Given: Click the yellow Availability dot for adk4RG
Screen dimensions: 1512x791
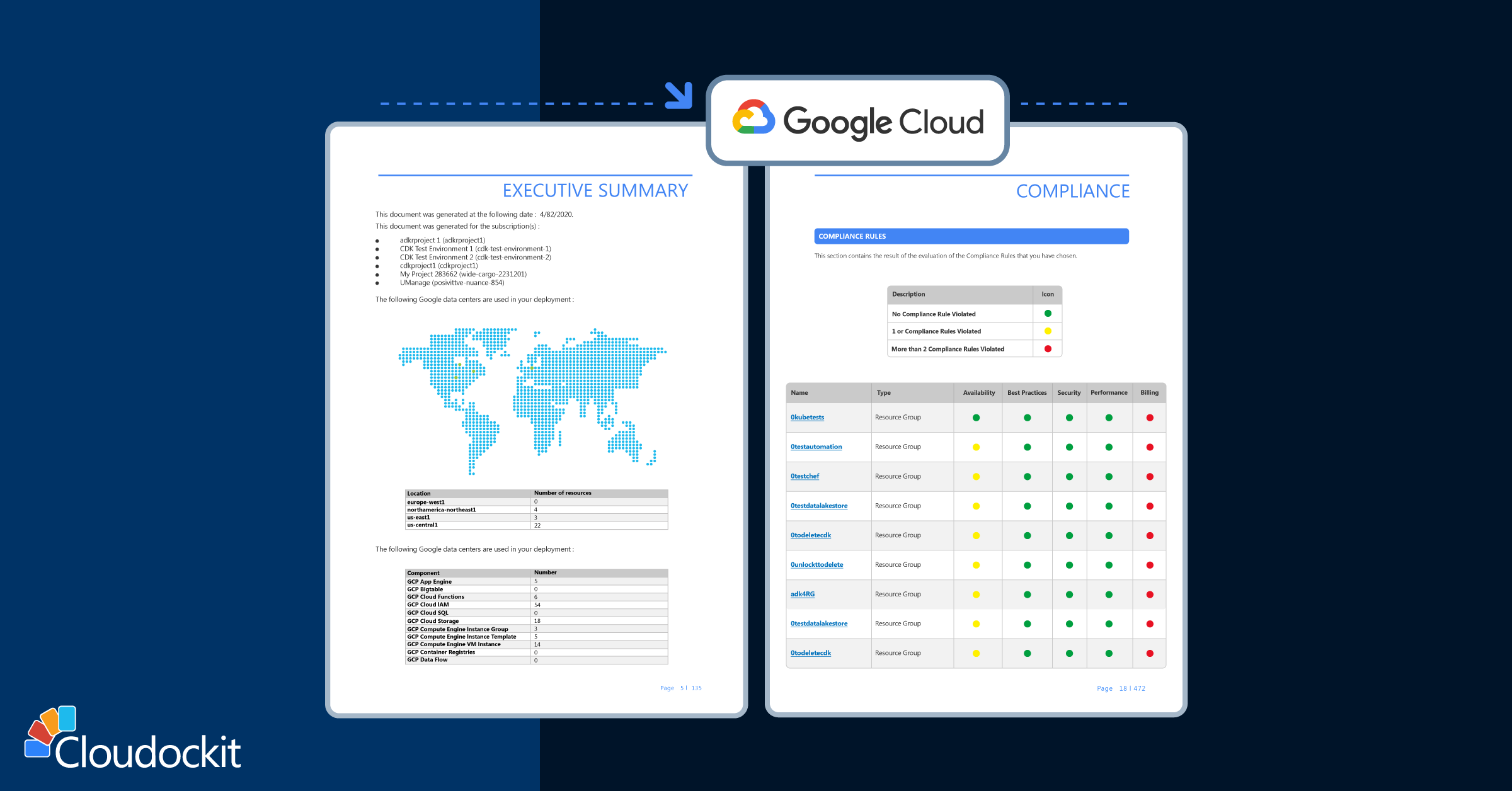Looking at the screenshot, I should 976,595.
